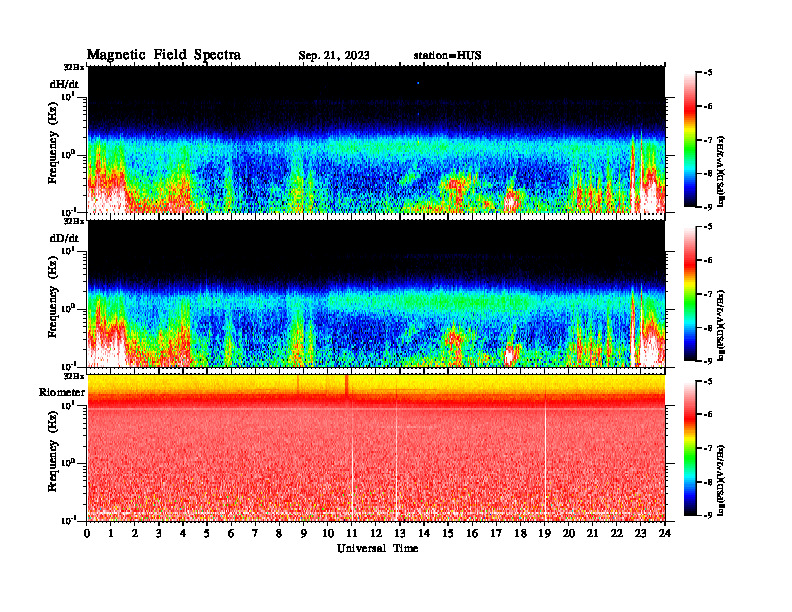The width and height of the screenshot is (792, 612).
Task: Select the date text "Sep. 21, 2023"
Action: pyautogui.click(x=333, y=56)
